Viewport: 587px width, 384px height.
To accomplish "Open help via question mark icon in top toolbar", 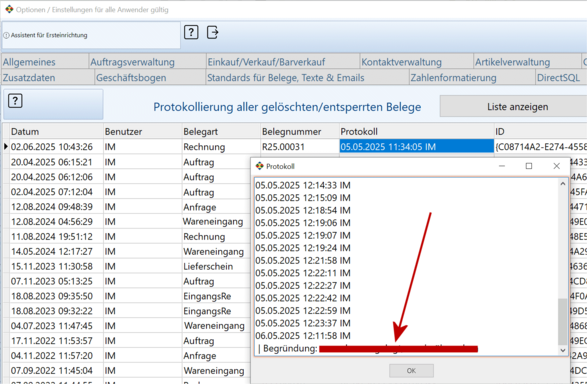I will pos(191,33).
